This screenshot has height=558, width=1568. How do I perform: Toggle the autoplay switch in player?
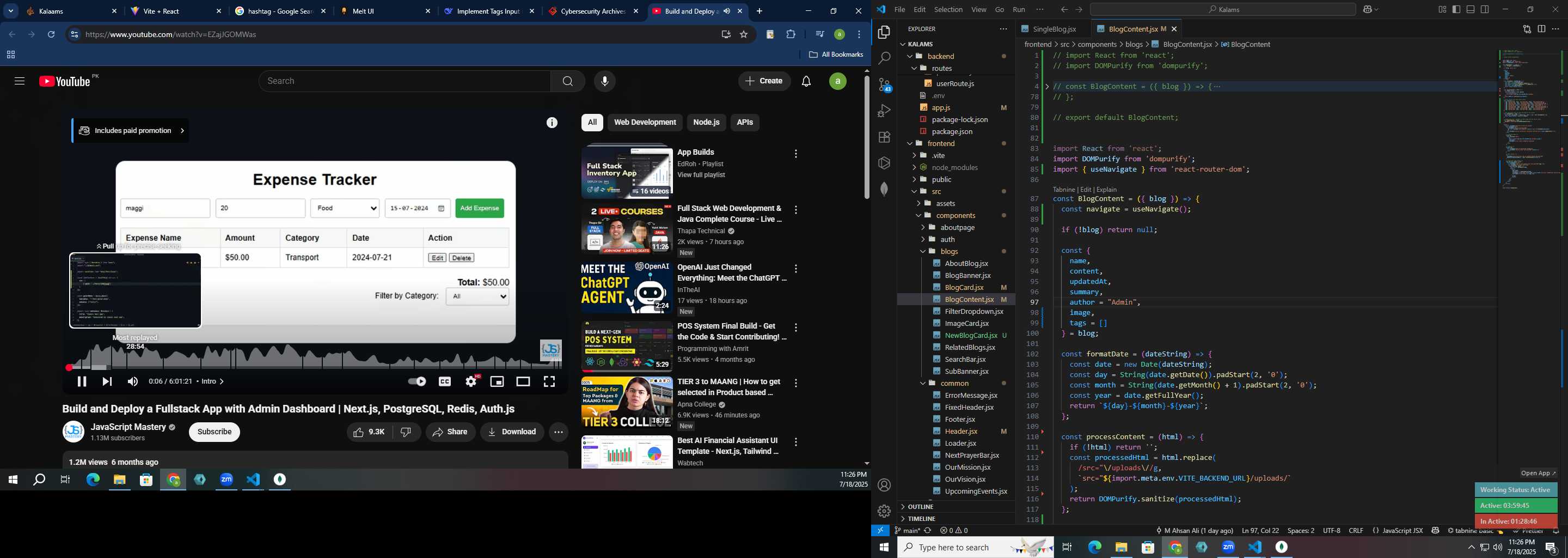click(x=417, y=381)
